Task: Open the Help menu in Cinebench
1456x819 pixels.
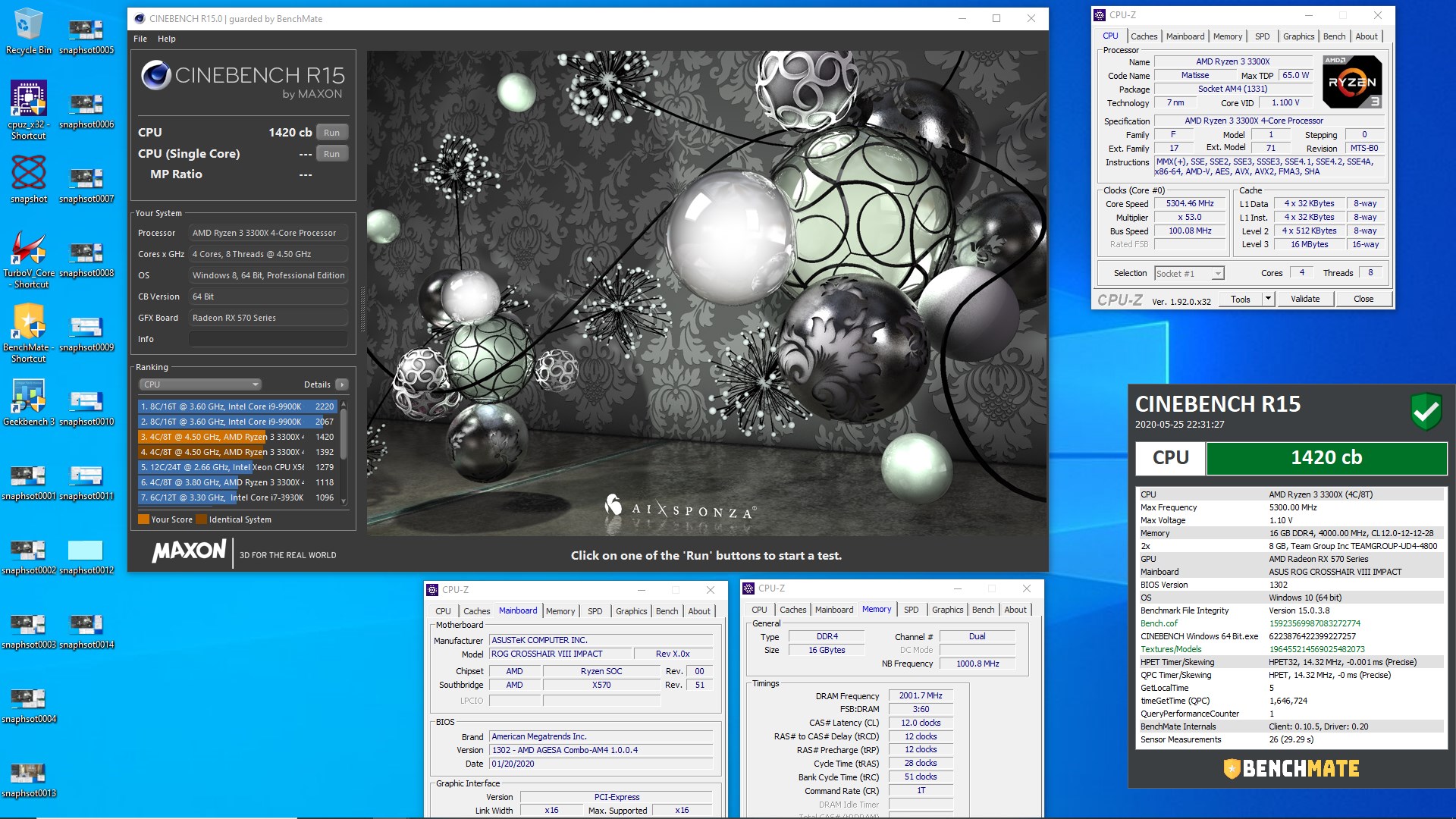Action: (x=167, y=39)
